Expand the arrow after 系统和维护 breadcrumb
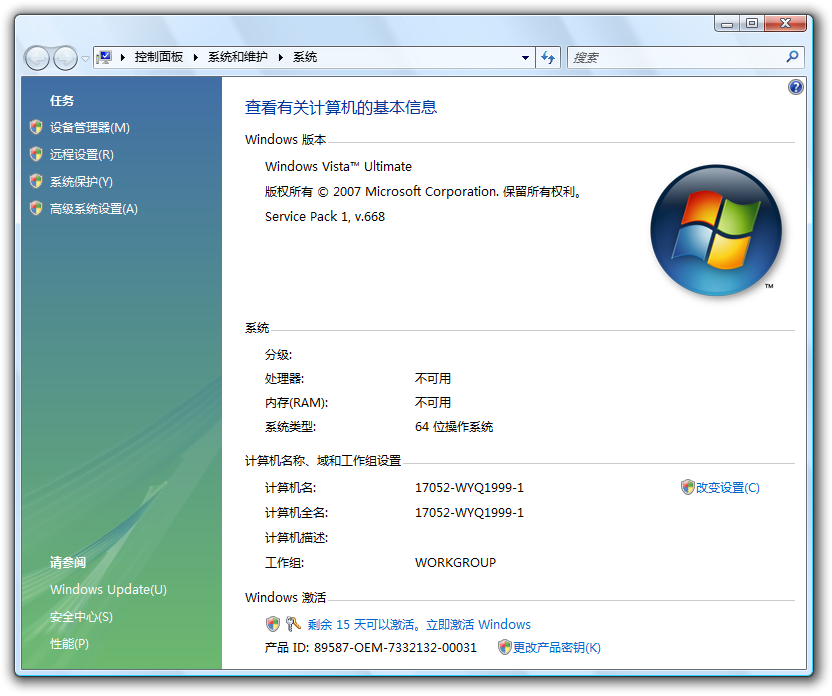832x696 pixels. point(281,57)
